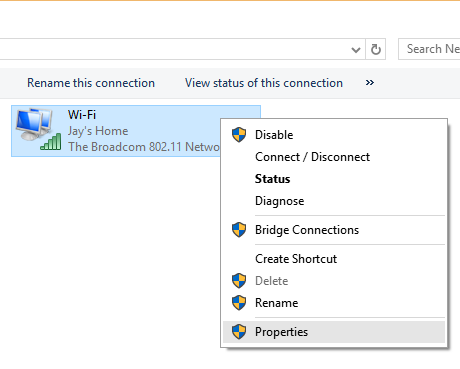Choose Create Shortcut in context menu
This screenshot has width=460, height=369.
334,259
